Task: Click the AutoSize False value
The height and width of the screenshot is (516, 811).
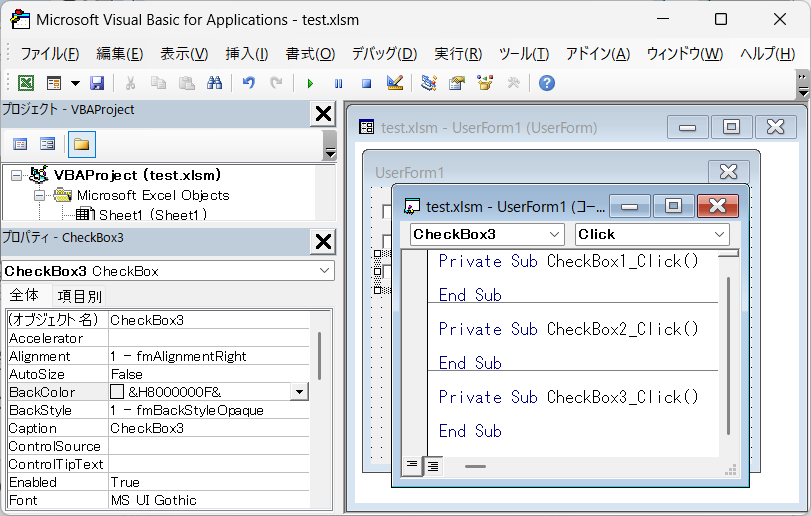Action: (x=209, y=374)
